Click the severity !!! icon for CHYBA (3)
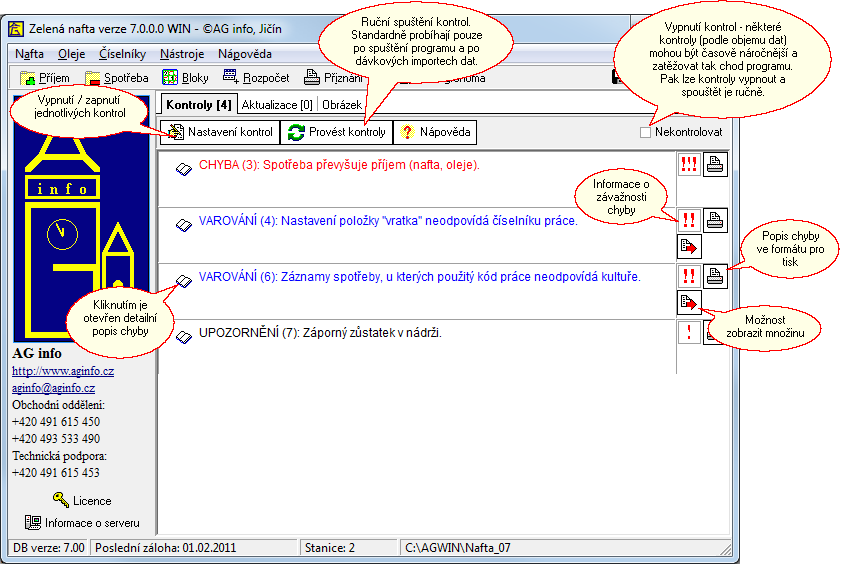Image resolution: width=841 pixels, height=564 pixels. [689, 164]
